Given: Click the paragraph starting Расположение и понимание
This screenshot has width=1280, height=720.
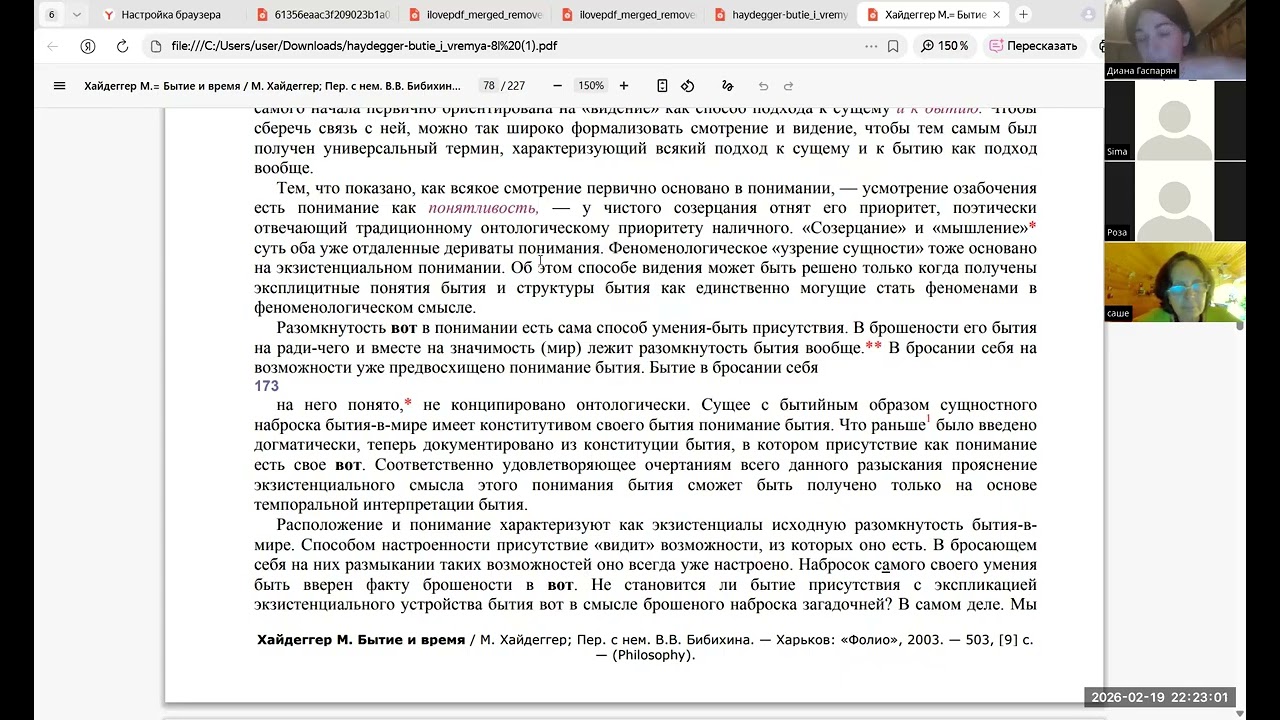Looking at the screenshot, I should tap(645, 564).
